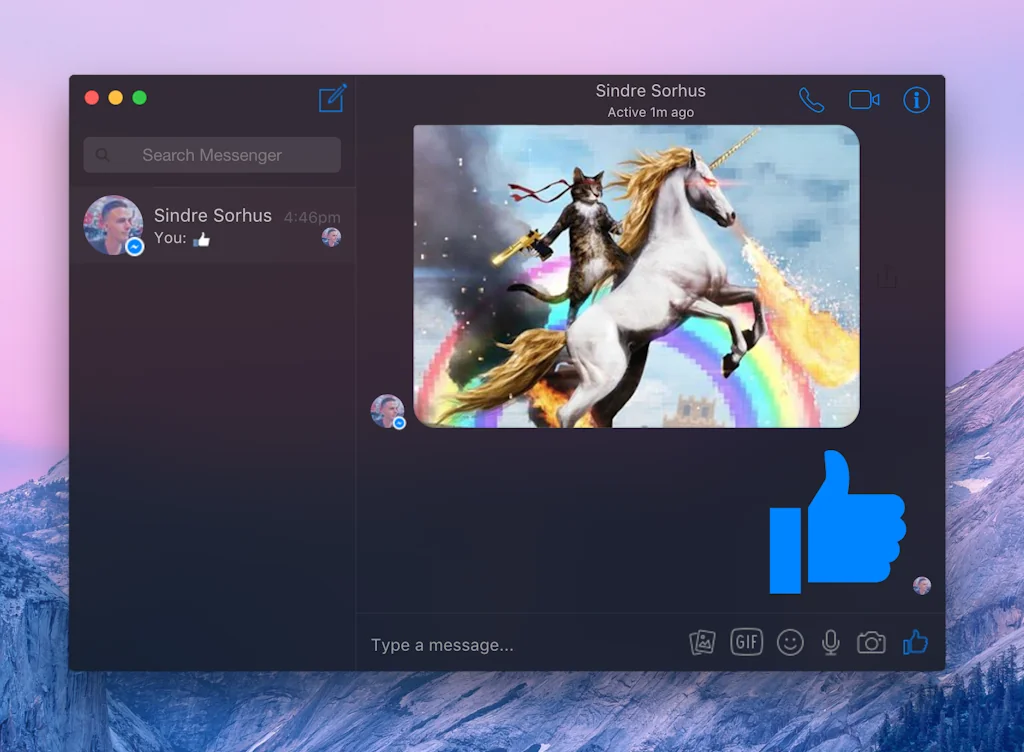Click Sindre Sorhus avatar in conversation list

[x=113, y=225]
